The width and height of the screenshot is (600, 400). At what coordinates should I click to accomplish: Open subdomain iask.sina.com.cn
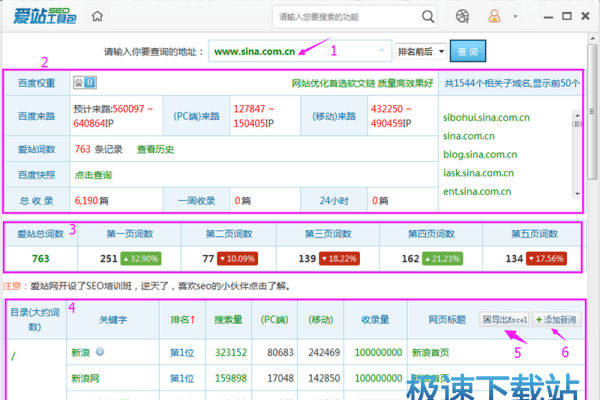[x=478, y=173]
